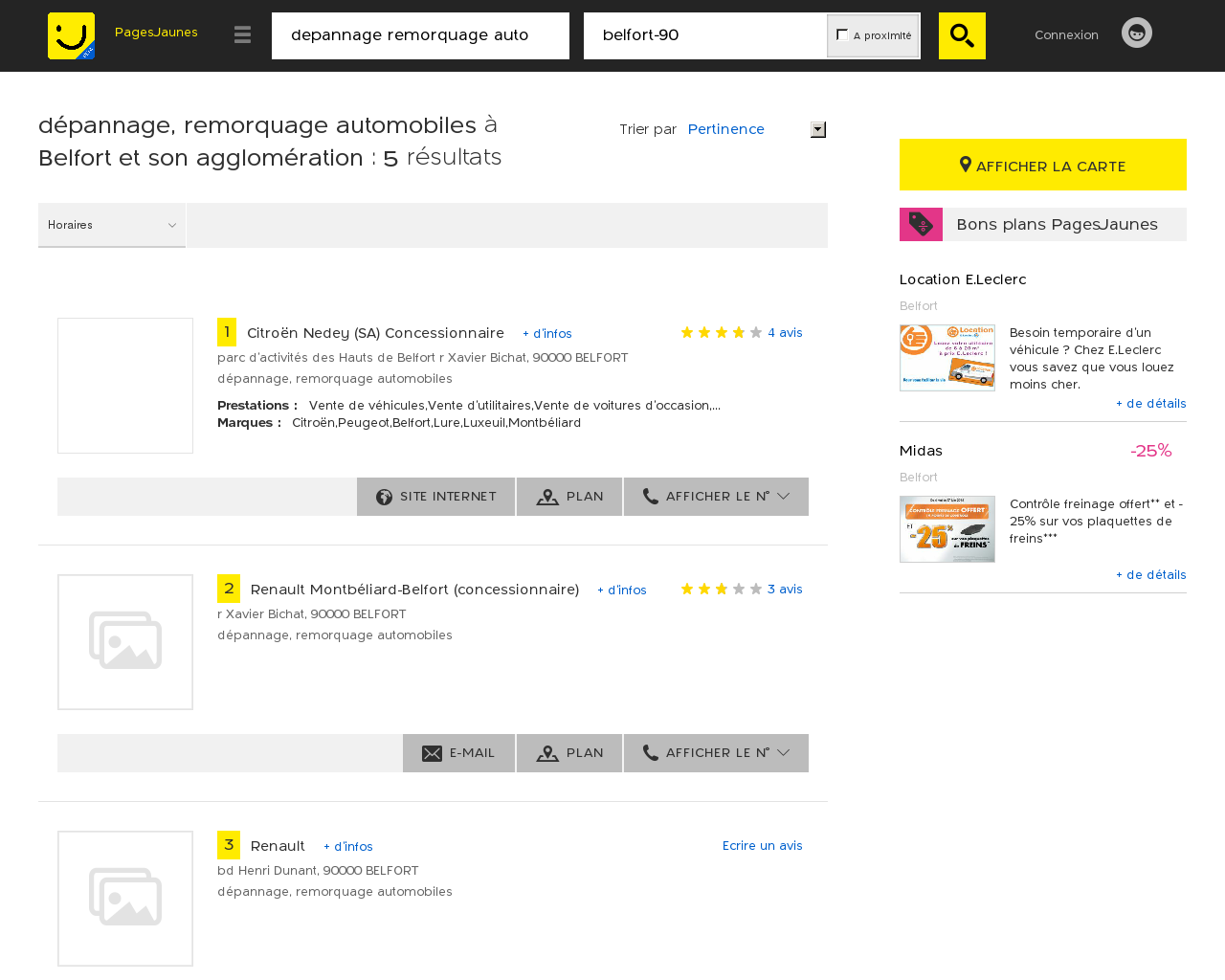Viewport: 1225px width, 980px height.
Task: Click the -25% discount label
Action: coord(1150,451)
